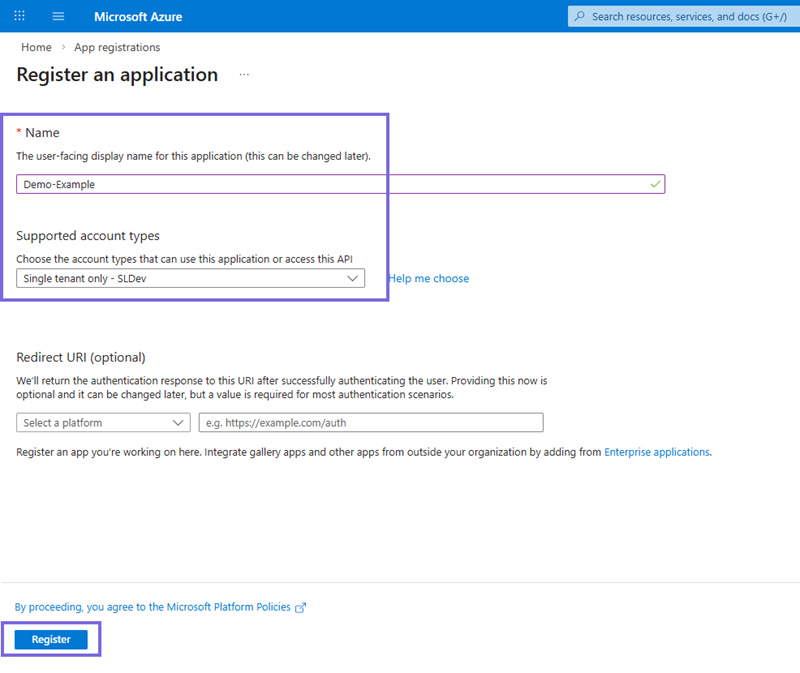Open the Select a platform dropdown

[x=103, y=422]
